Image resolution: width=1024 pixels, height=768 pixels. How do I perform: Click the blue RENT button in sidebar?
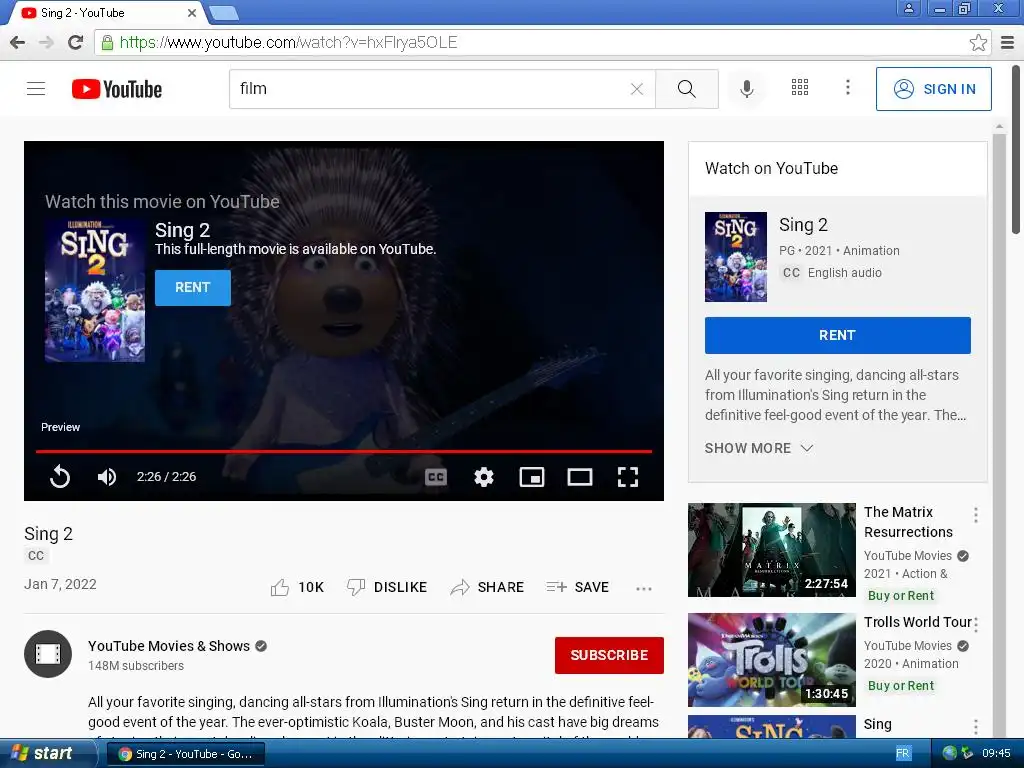[x=837, y=335]
